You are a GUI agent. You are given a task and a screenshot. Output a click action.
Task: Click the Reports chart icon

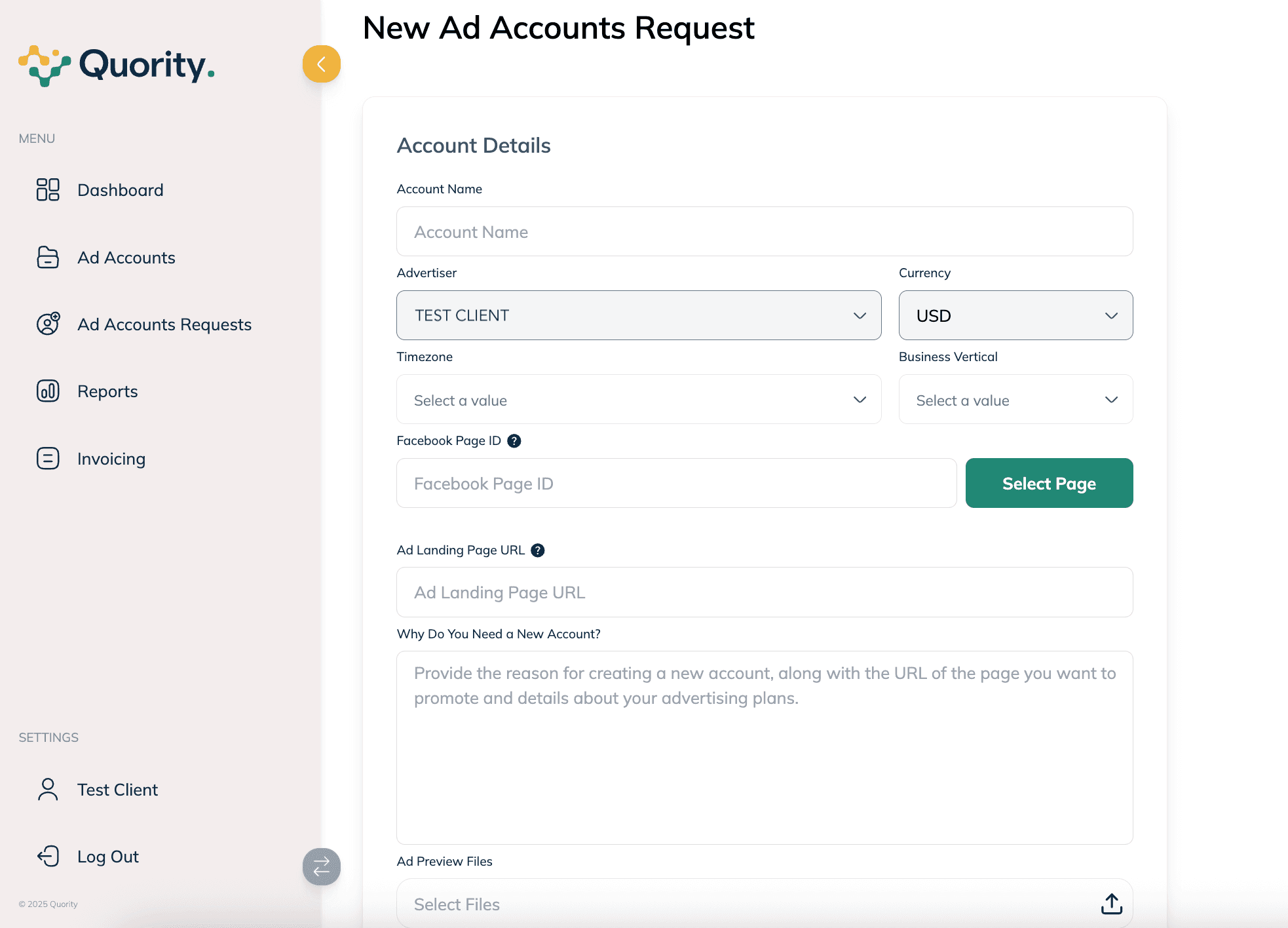click(x=48, y=391)
